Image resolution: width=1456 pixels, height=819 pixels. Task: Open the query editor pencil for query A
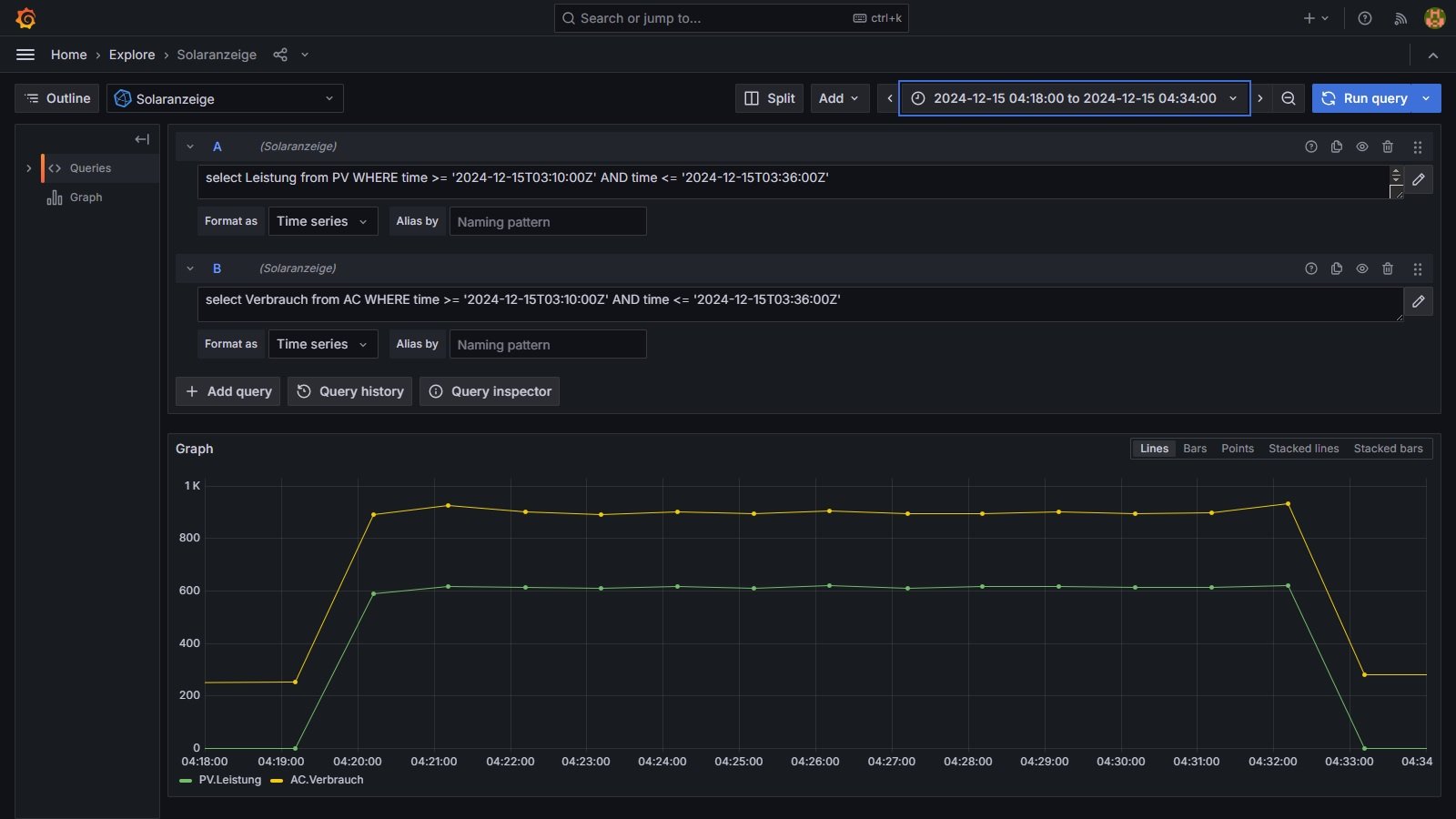click(x=1418, y=179)
